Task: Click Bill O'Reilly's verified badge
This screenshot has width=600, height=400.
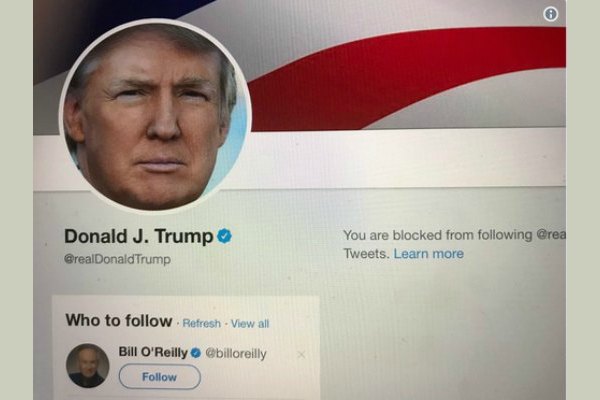Action: (196, 353)
